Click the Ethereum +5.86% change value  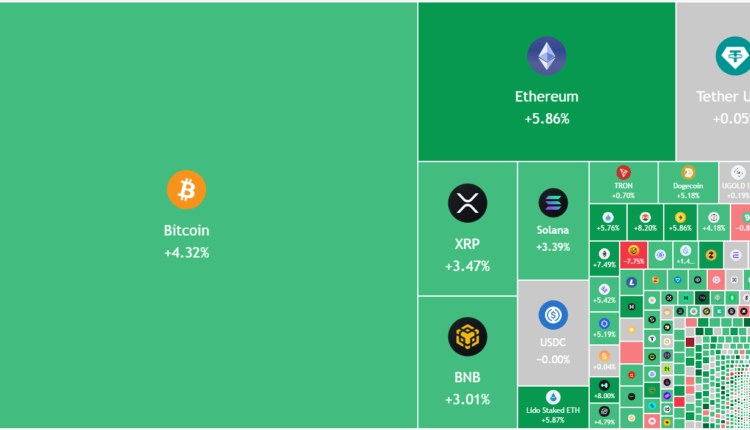[x=547, y=119]
